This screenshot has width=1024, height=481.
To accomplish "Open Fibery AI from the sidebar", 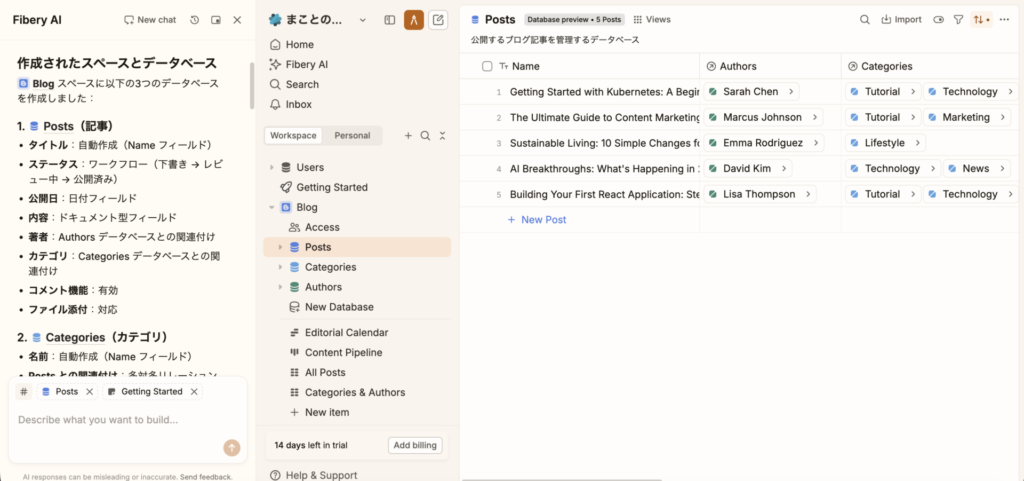I will (x=357, y=65).
